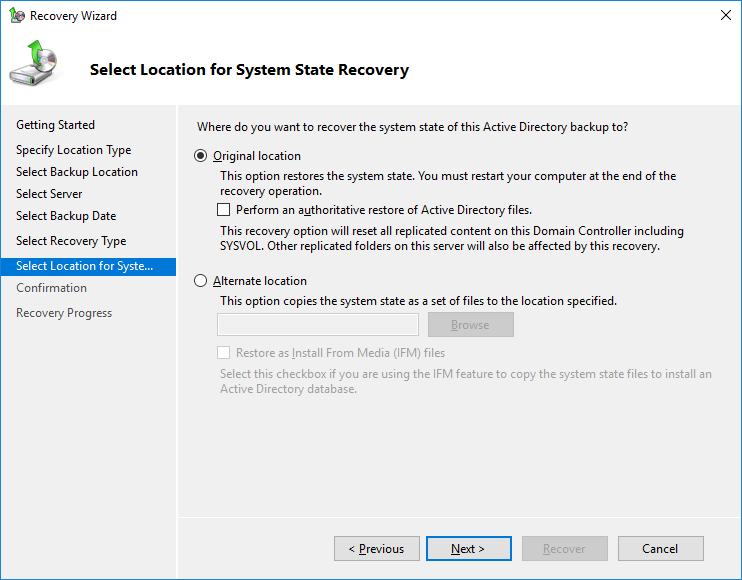Open the Specify Location Type step
Screen dimensions: 742x580
[x=74, y=150]
